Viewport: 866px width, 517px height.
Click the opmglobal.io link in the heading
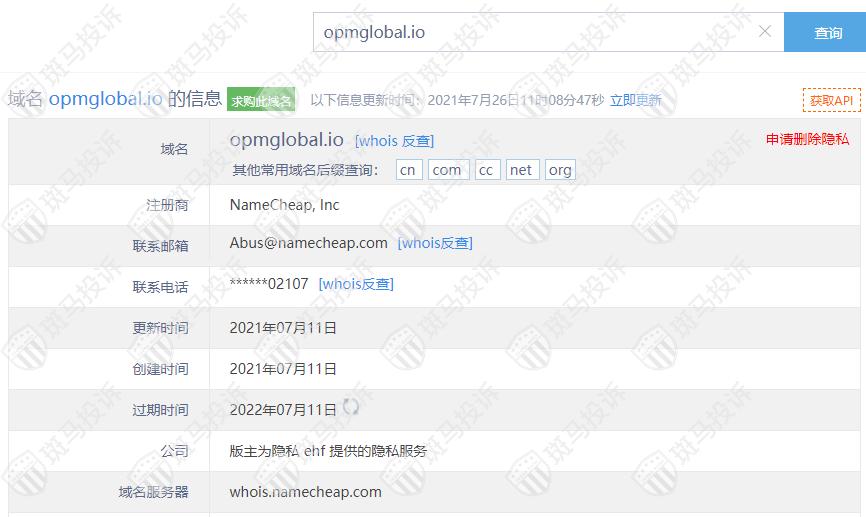point(105,99)
